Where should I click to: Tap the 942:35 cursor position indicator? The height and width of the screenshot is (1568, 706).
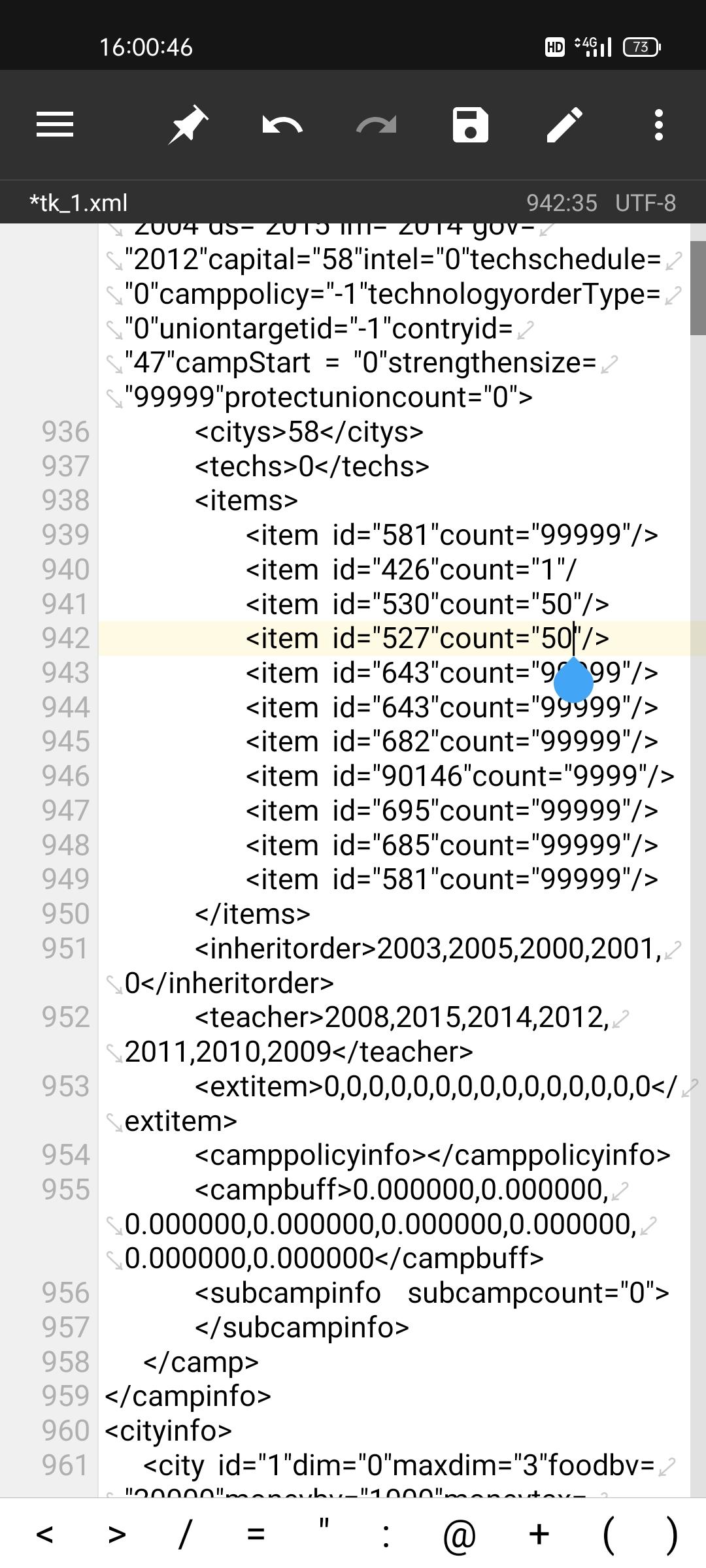coord(562,203)
